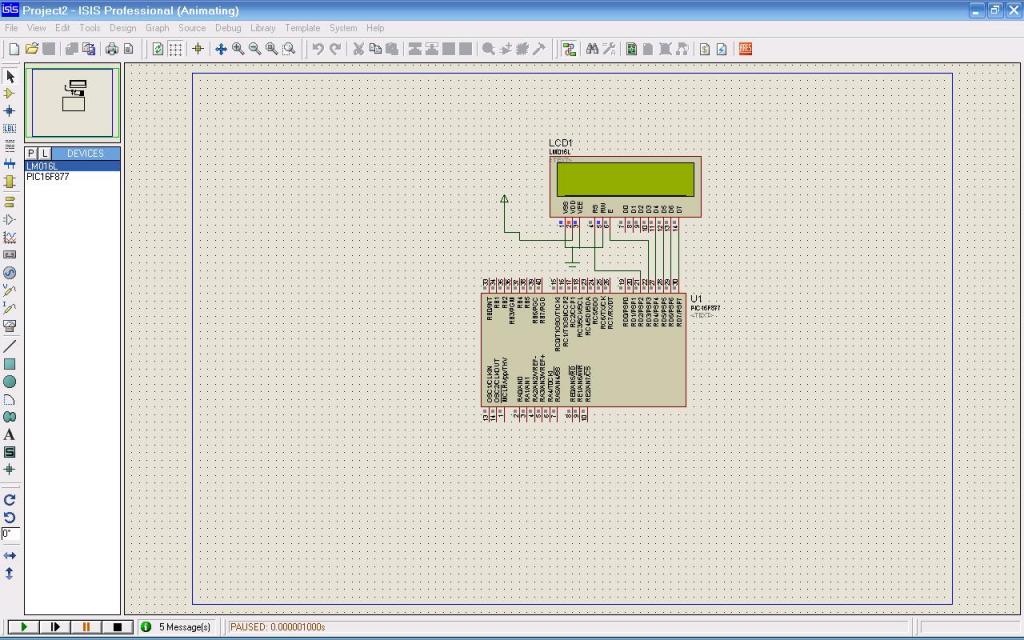The height and width of the screenshot is (640, 1024).
Task: Select the Selection Mode arrow tool
Action: 10,76
